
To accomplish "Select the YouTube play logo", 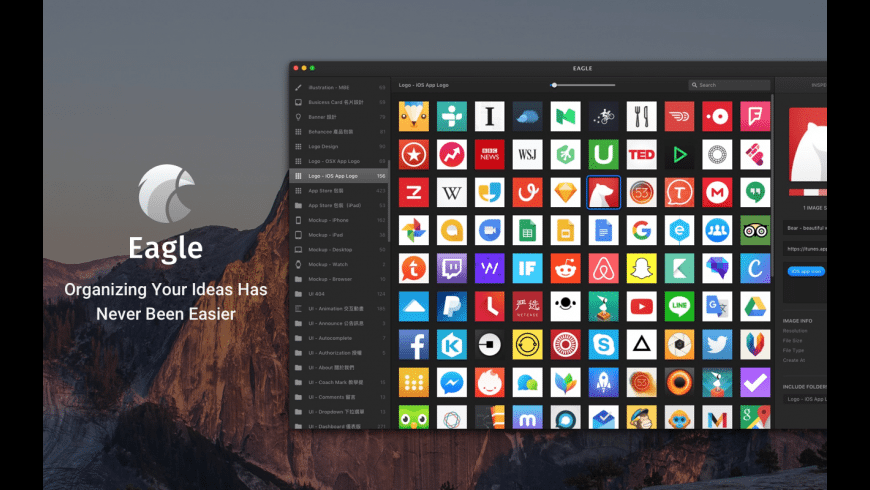I will coord(641,306).
